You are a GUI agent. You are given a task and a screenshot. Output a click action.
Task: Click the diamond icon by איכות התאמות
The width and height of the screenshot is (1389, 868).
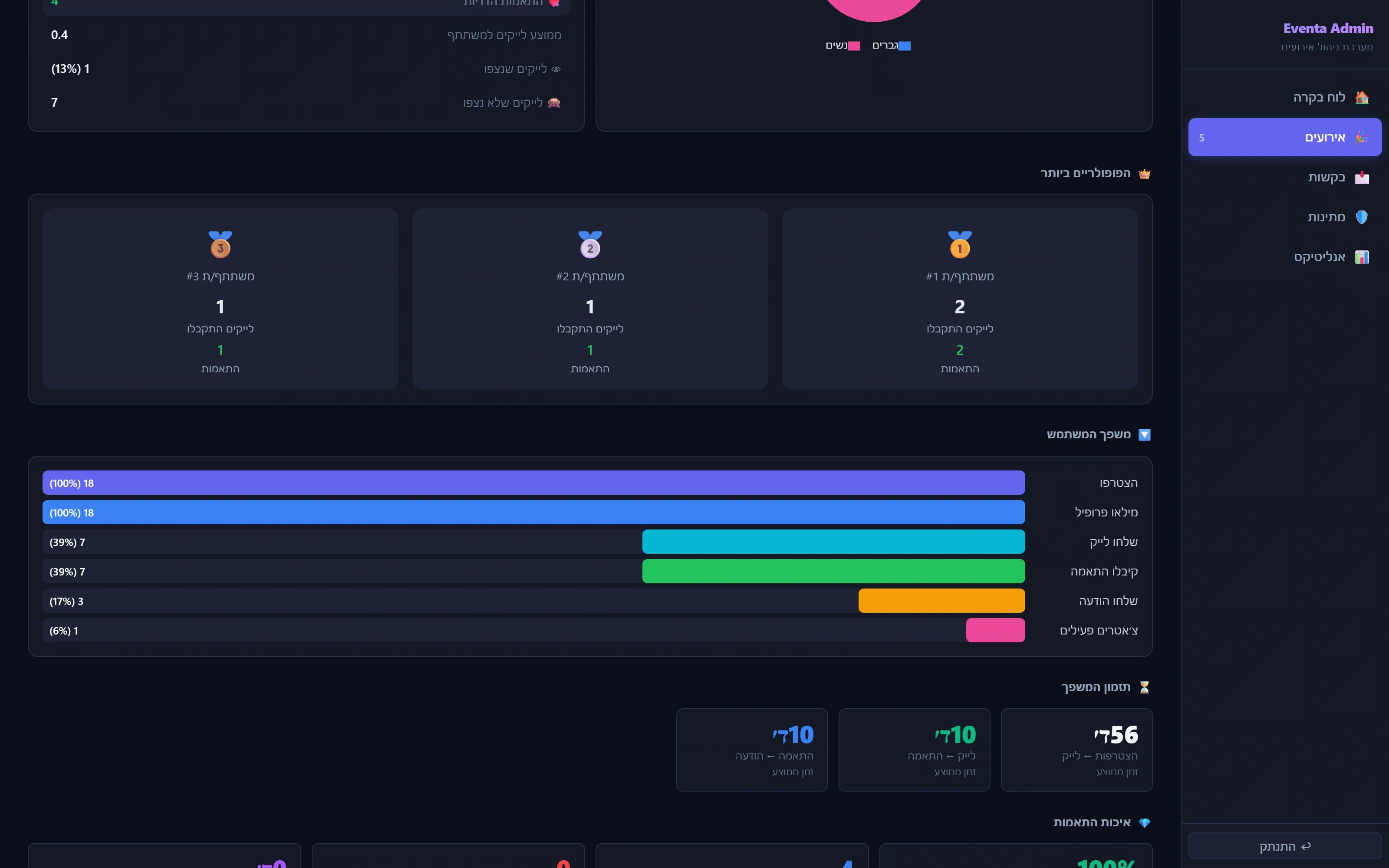click(x=1145, y=823)
